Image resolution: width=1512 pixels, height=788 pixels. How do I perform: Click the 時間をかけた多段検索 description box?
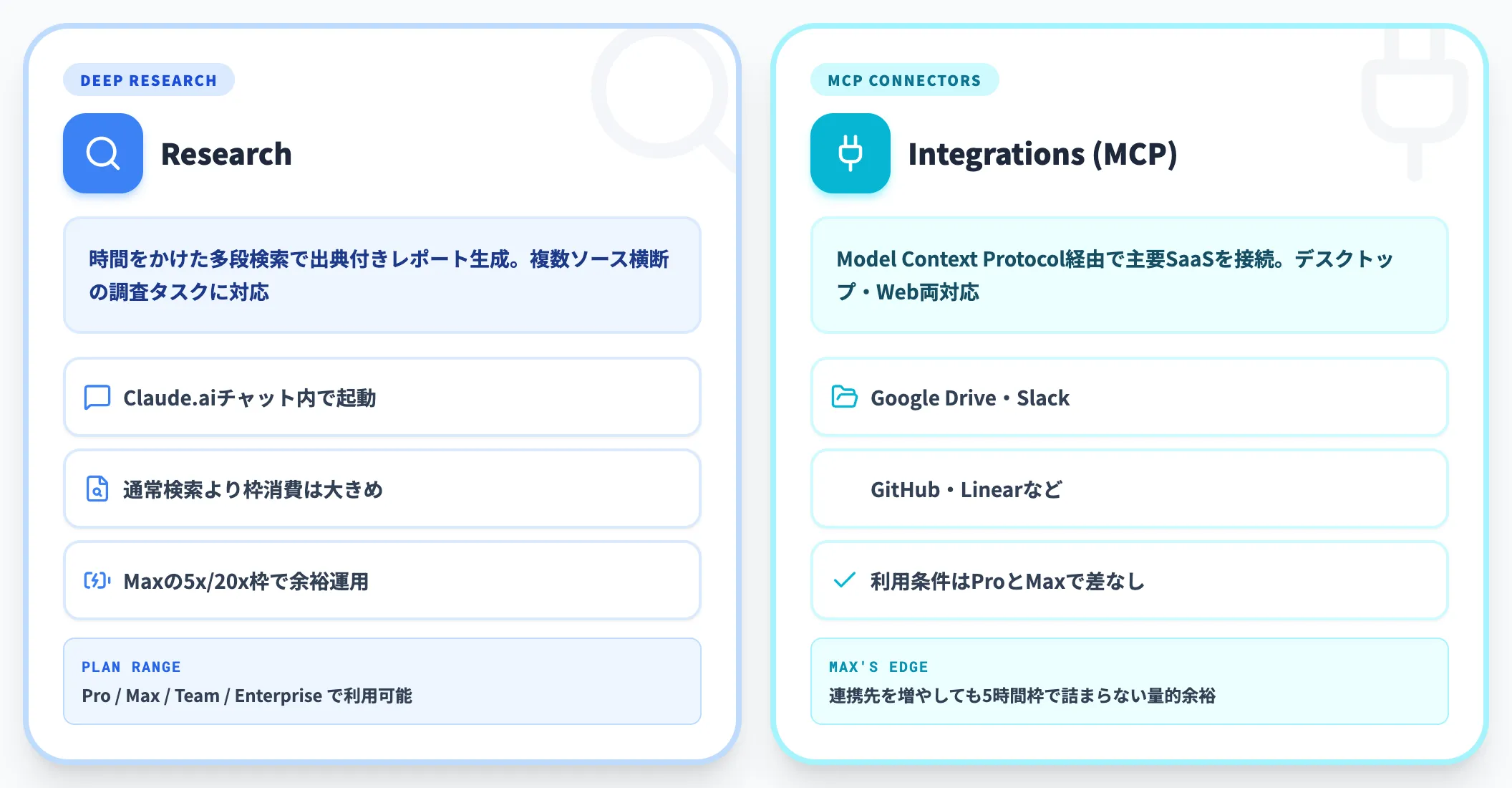[x=382, y=275]
